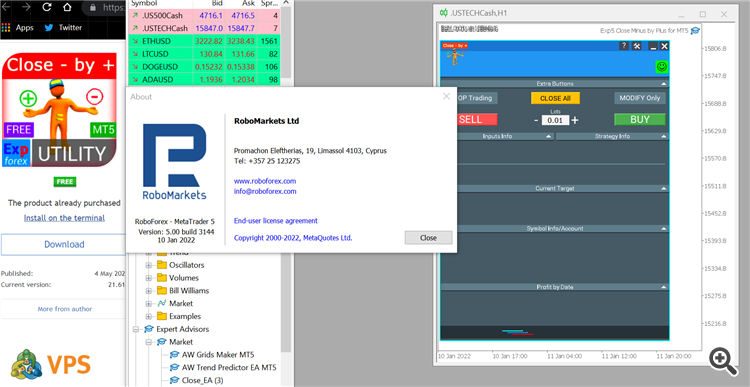Click the magnifier zoom icon
This screenshot has width=750, height=387.
(723, 362)
